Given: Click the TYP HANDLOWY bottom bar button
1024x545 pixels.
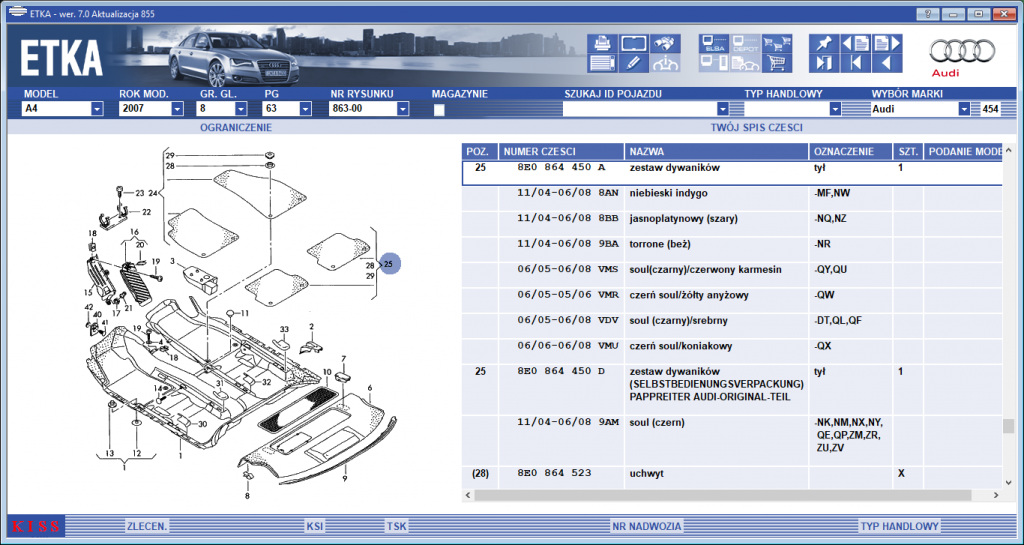Looking at the screenshot, I should click(x=899, y=526).
